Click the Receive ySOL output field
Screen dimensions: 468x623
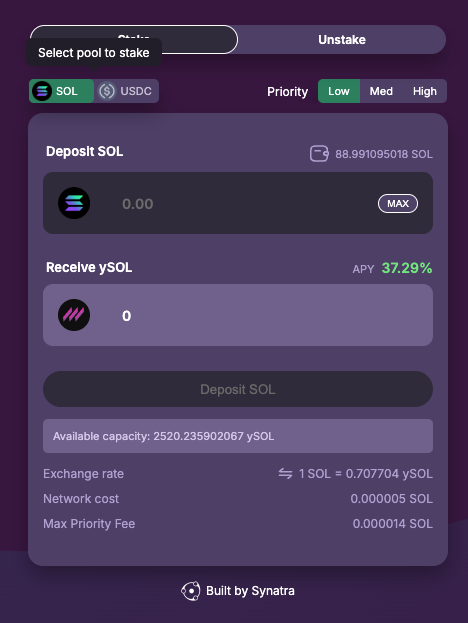238,315
